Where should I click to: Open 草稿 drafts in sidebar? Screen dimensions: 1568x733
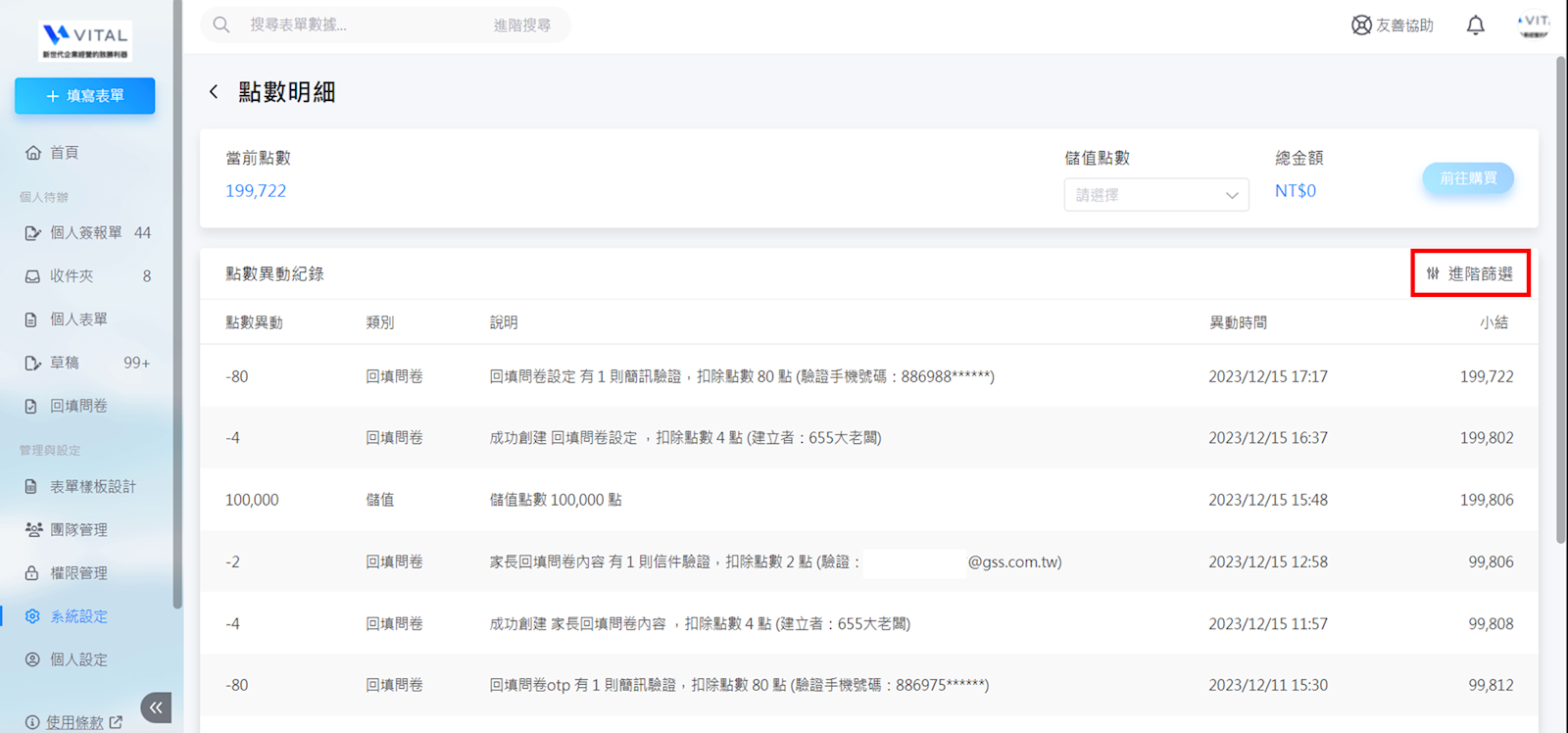click(x=65, y=363)
